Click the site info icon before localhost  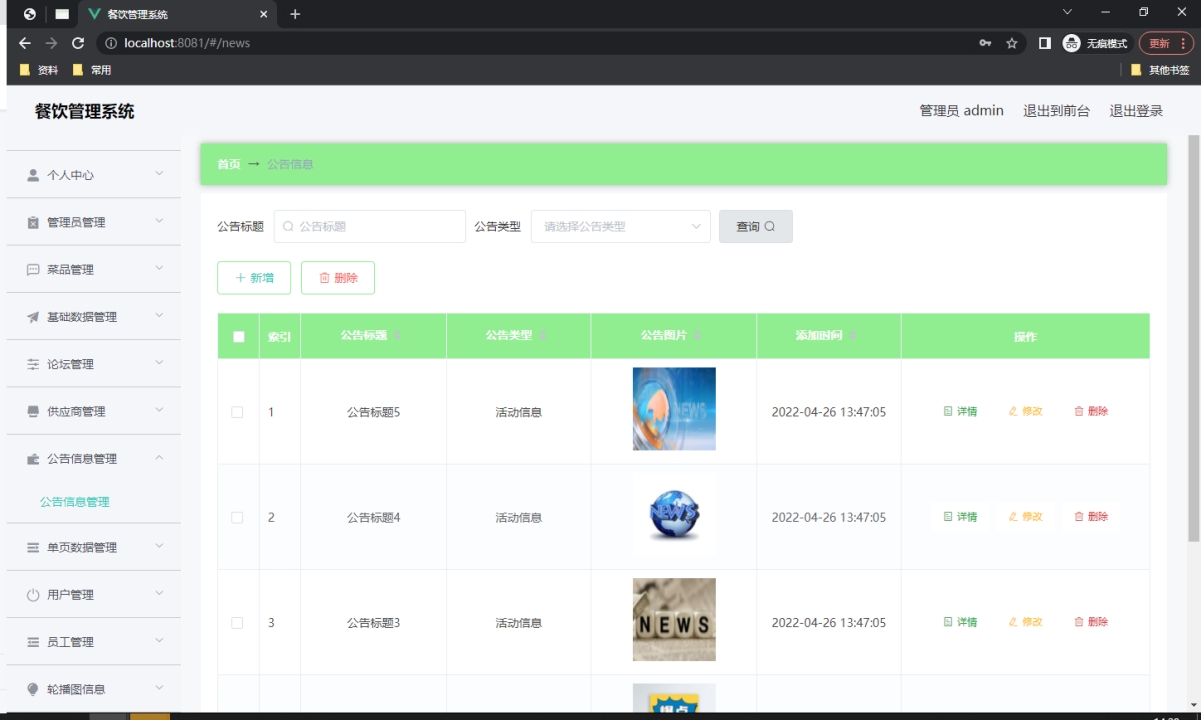click(112, 43)
